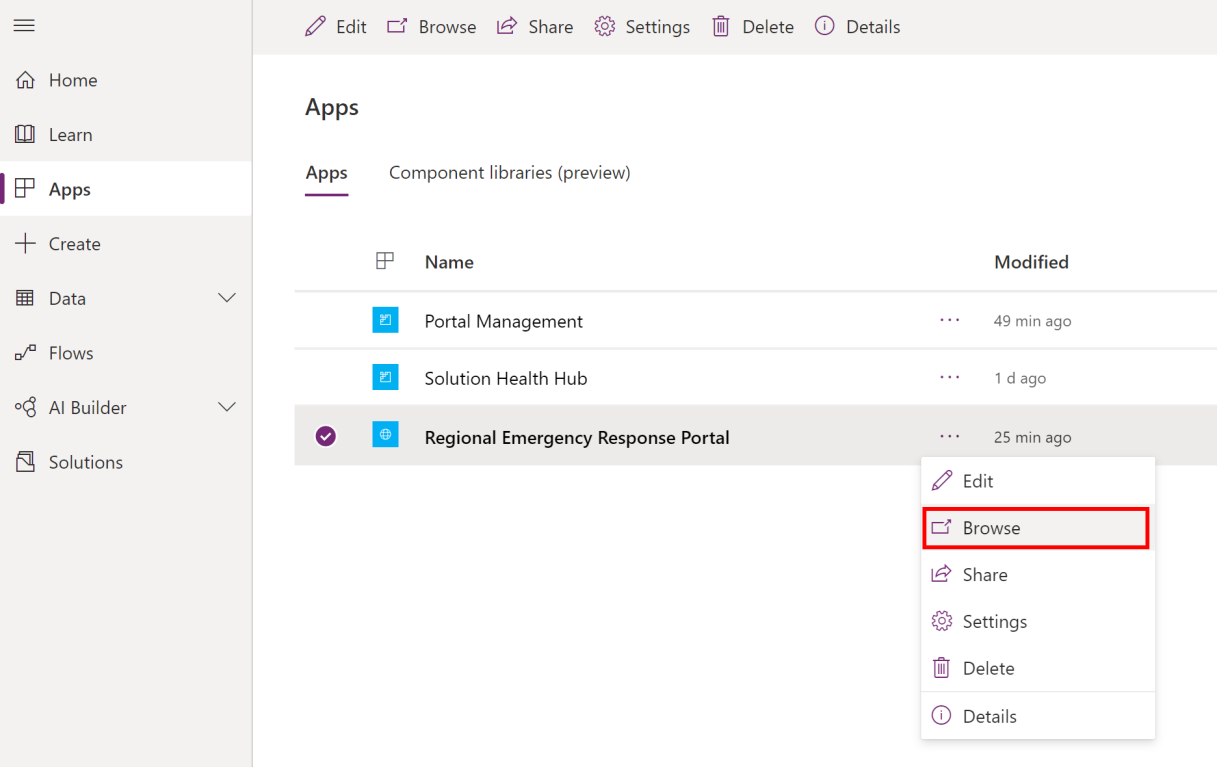Open Create in the sidebar
This screenshot has height=767, width=1217.
(x=126, y=244)
